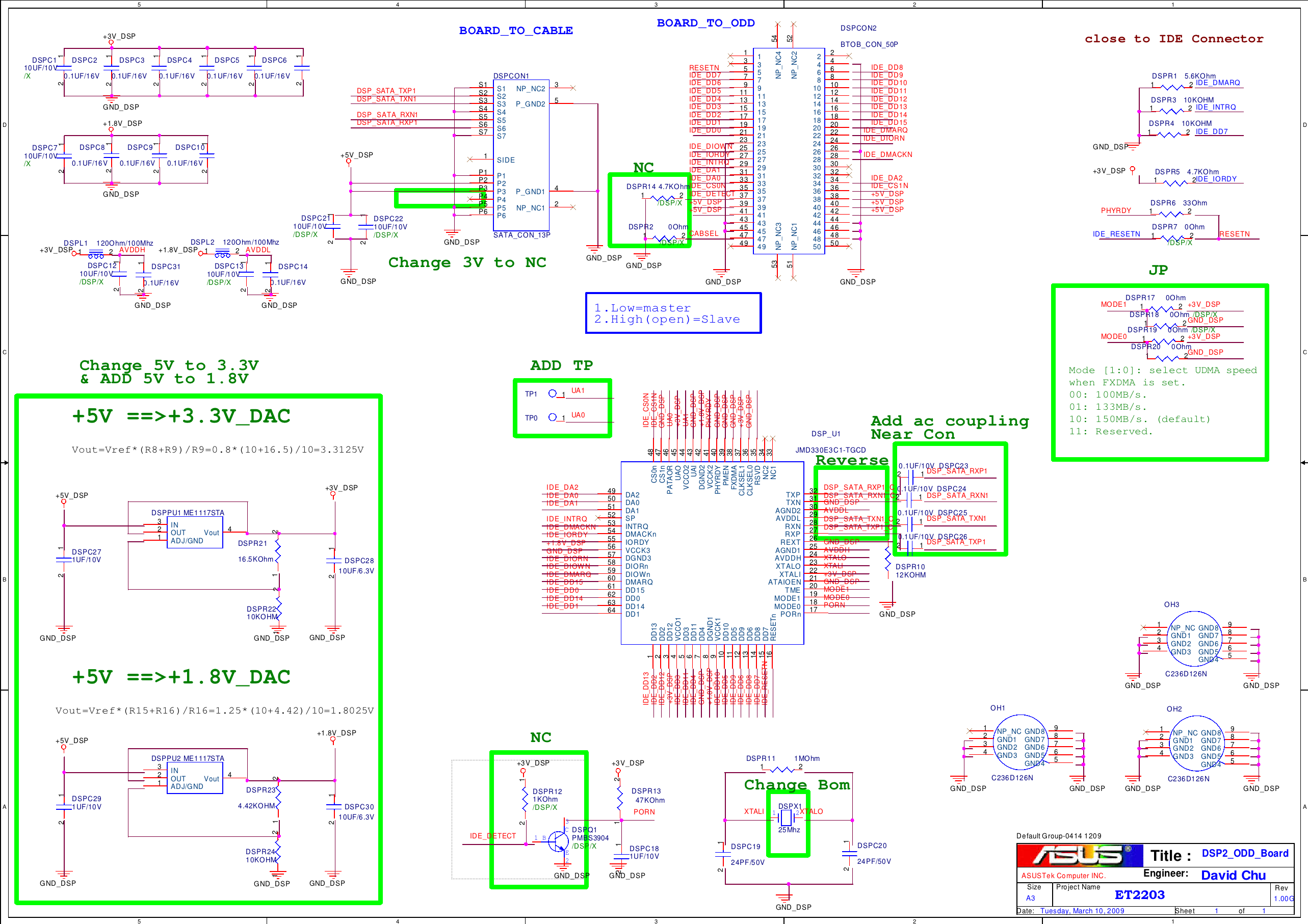Image resolution: width=1308 pixels, height=924 pixels.
Task: Click the DSPCON2 BTOB_CON_50P connector body
Action: pyautogui.click(x=789, y=151)
